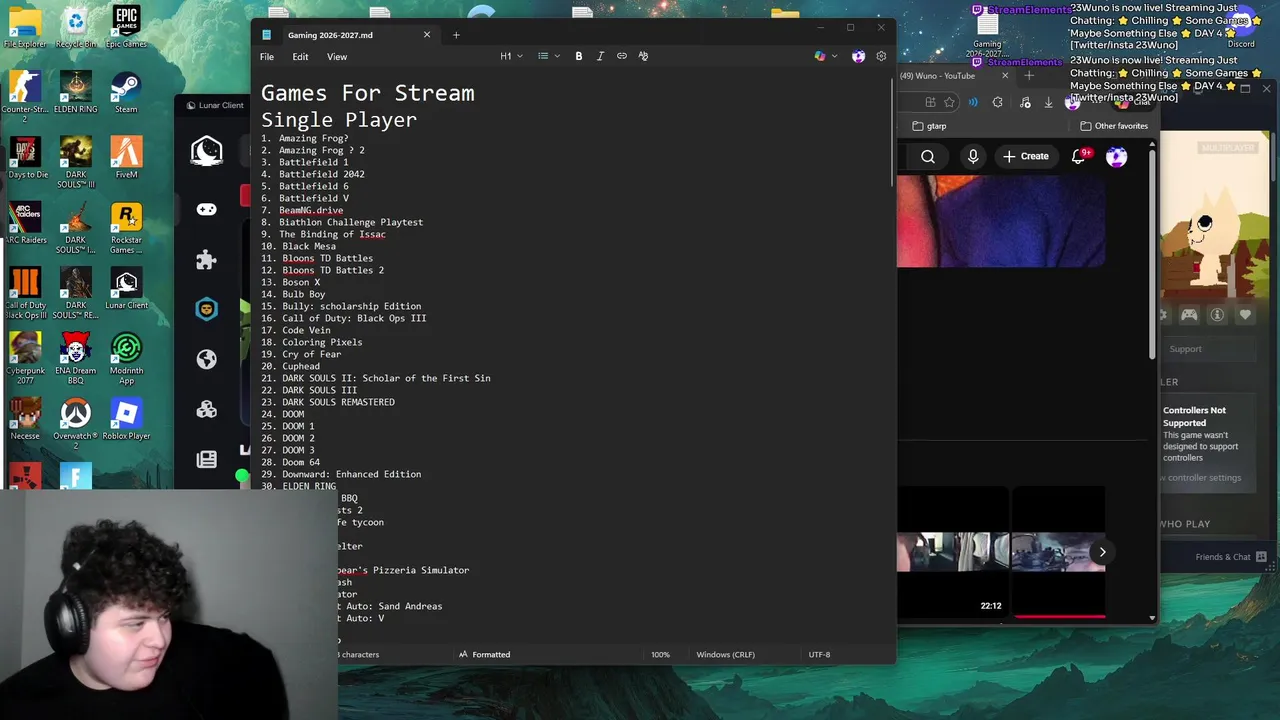Screen dimensions: 1280x720
Task: Click the UTF-8 encoding status entry
Action: click(x=819, y=654)
